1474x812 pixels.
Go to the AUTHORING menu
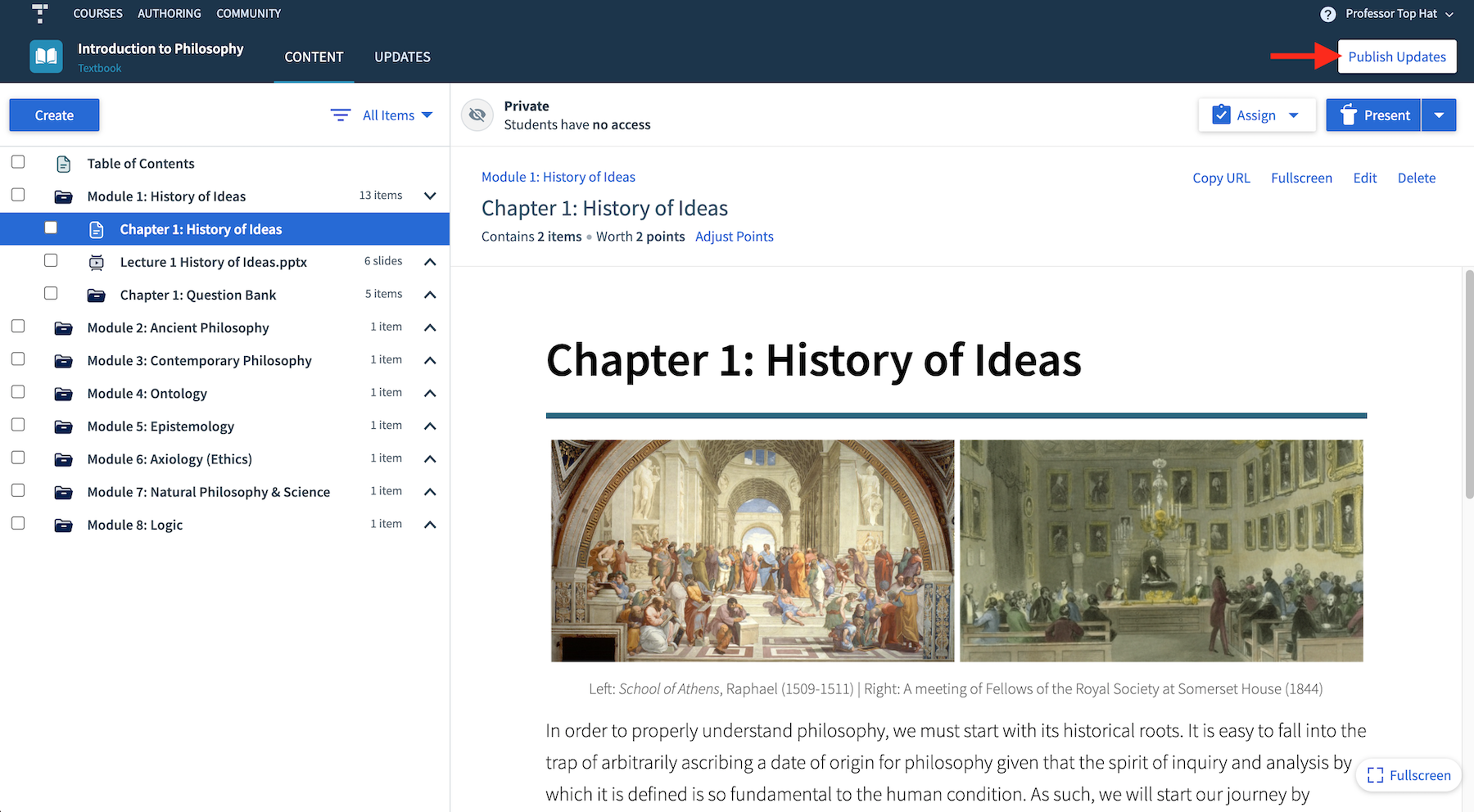click(x=170, y=13)
